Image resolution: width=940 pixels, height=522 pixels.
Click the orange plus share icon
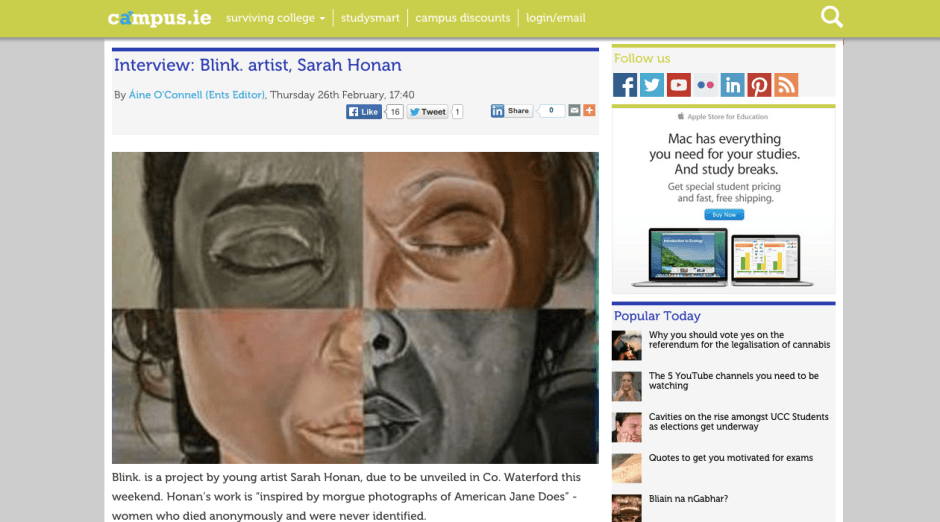coord(589,111)
